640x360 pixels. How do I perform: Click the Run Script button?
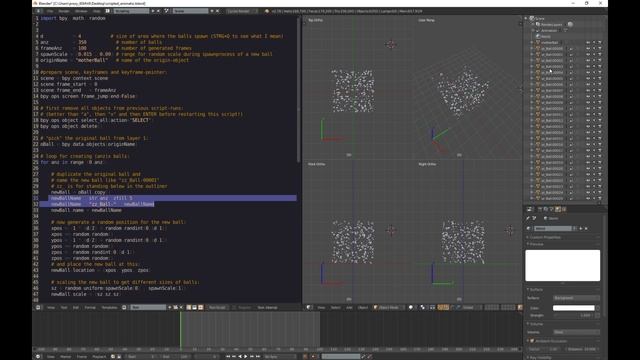(x=217, y=307)
